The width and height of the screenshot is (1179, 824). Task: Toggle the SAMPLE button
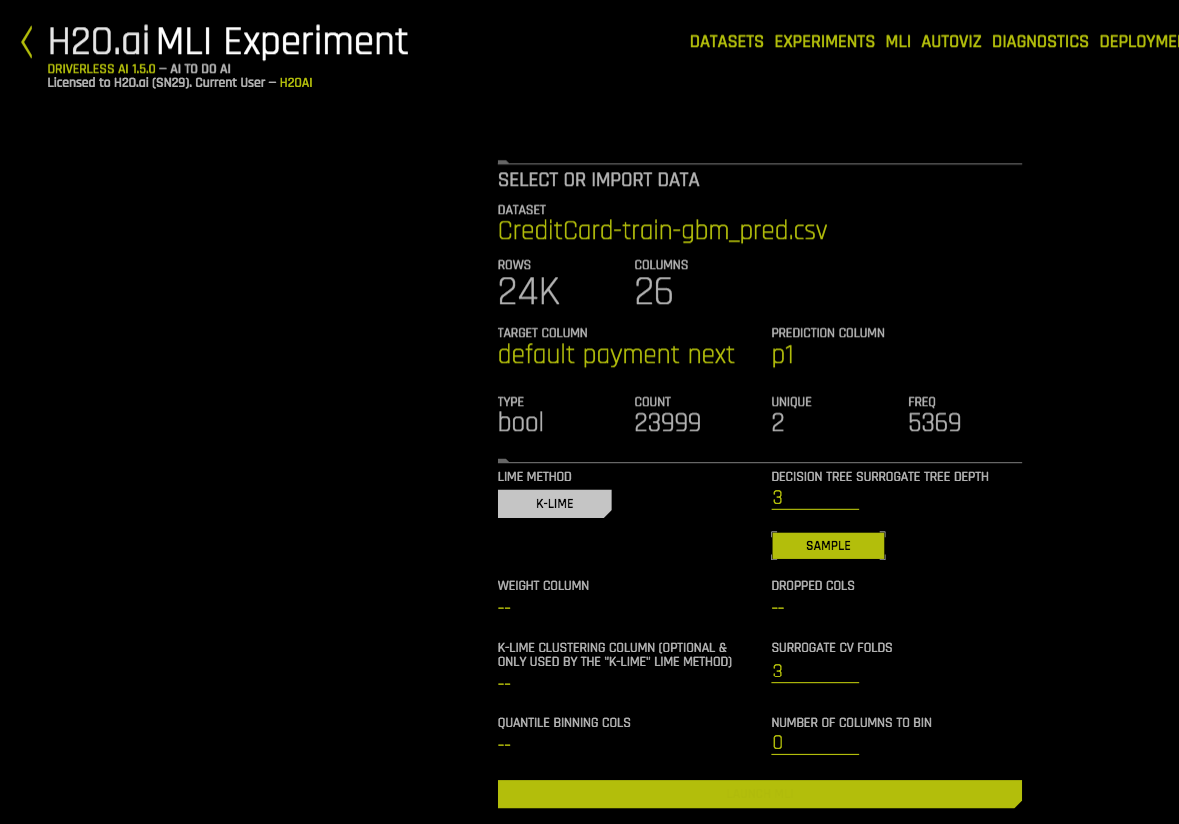tap(828, 546)
